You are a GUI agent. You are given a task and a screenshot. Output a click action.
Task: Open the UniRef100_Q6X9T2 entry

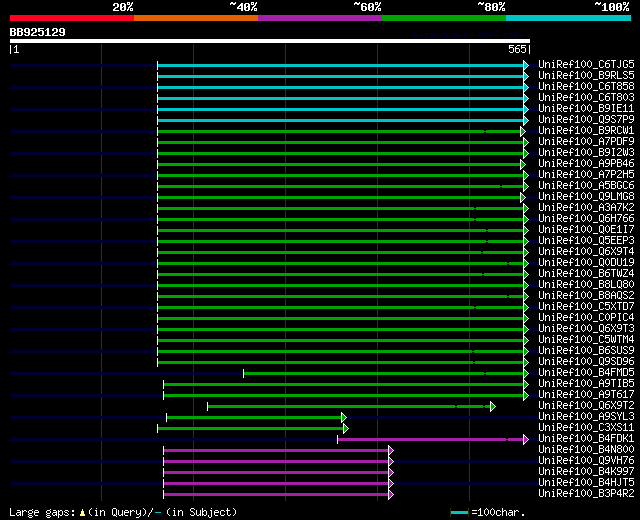coord(586,406)
